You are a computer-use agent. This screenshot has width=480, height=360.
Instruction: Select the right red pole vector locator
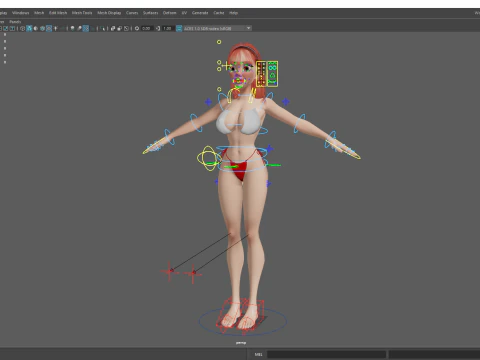tap(193, 274)
